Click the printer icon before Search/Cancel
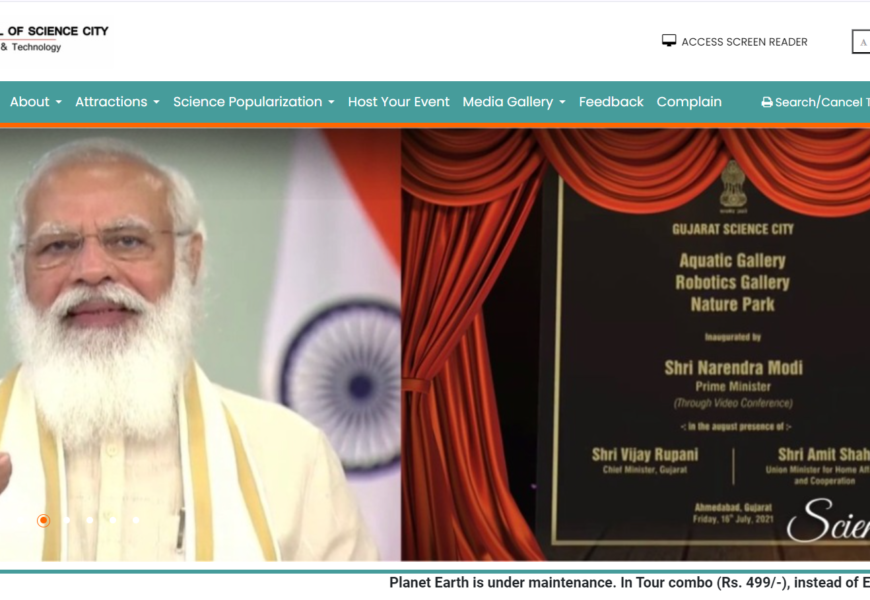Image resolution: width=870 pixels, height=600 pixels. 767,102
